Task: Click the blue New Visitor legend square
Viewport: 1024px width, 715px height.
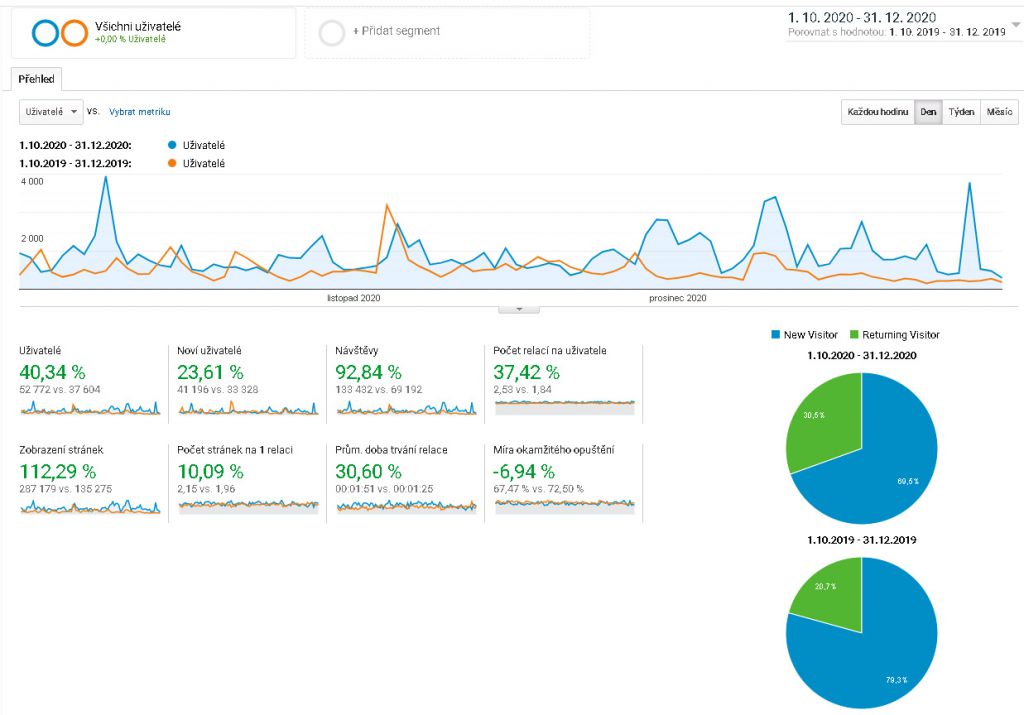Action: pos(776,335)
